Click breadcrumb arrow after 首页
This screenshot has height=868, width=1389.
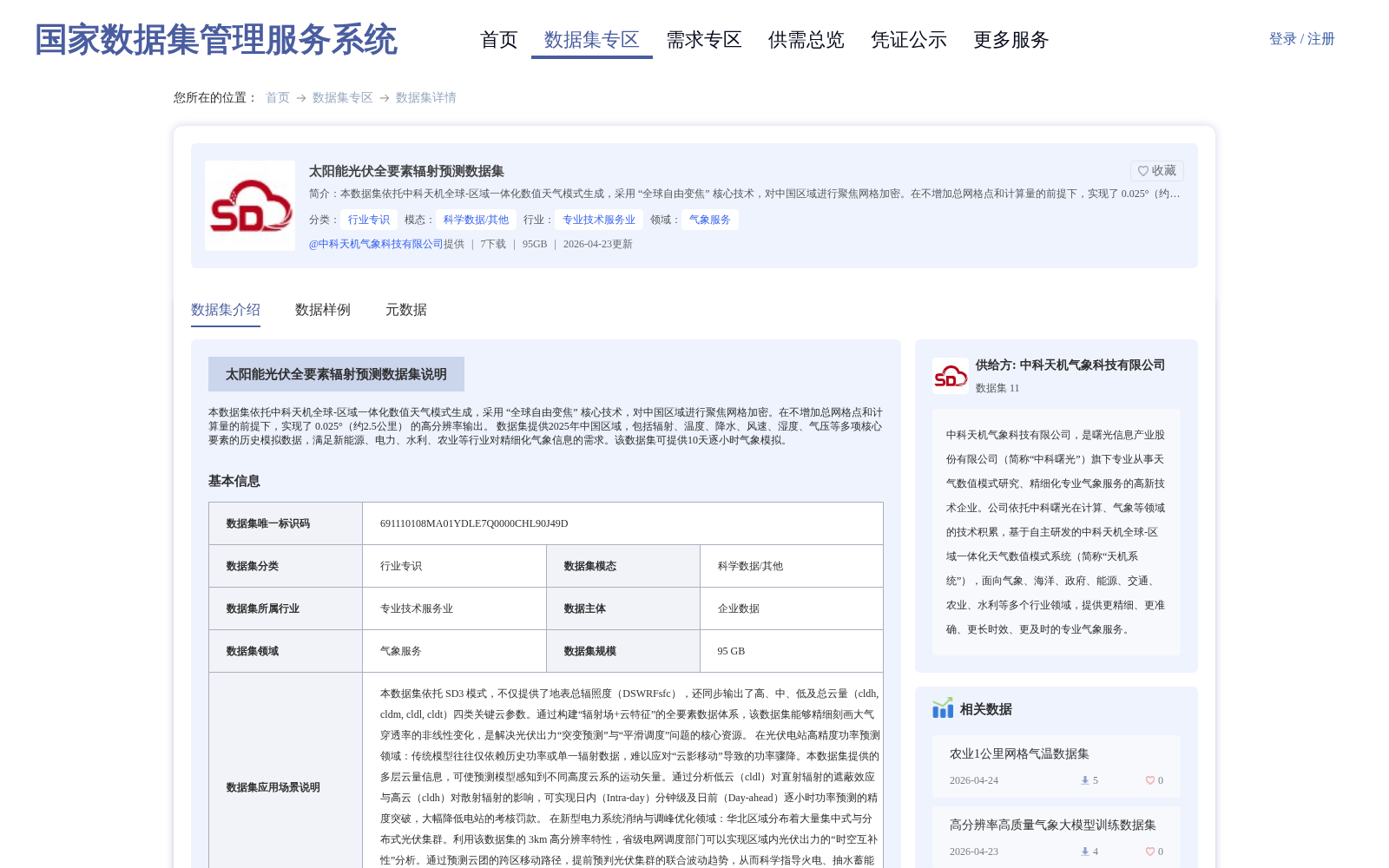tap(301, 98)
